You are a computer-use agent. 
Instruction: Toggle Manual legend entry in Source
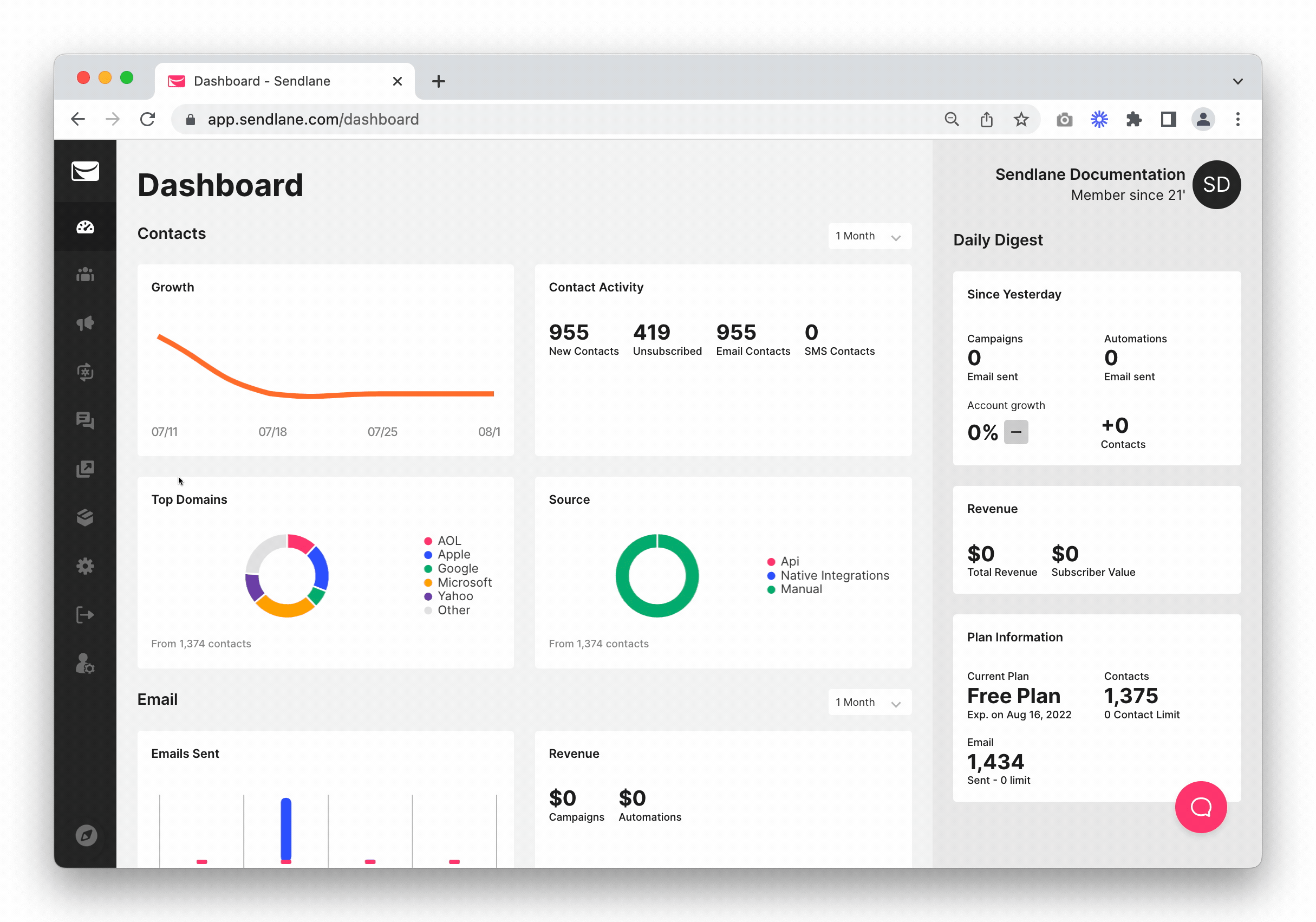click(794, 589)
